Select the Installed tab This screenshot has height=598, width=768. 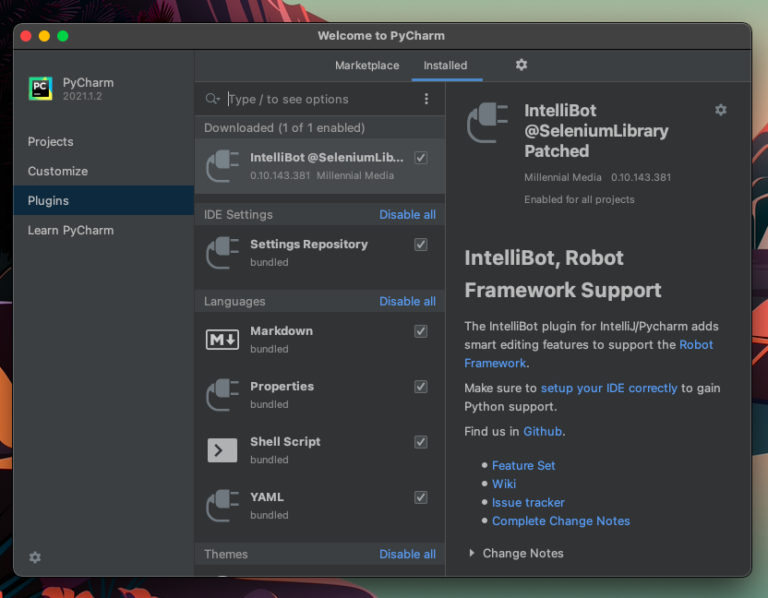445,65
